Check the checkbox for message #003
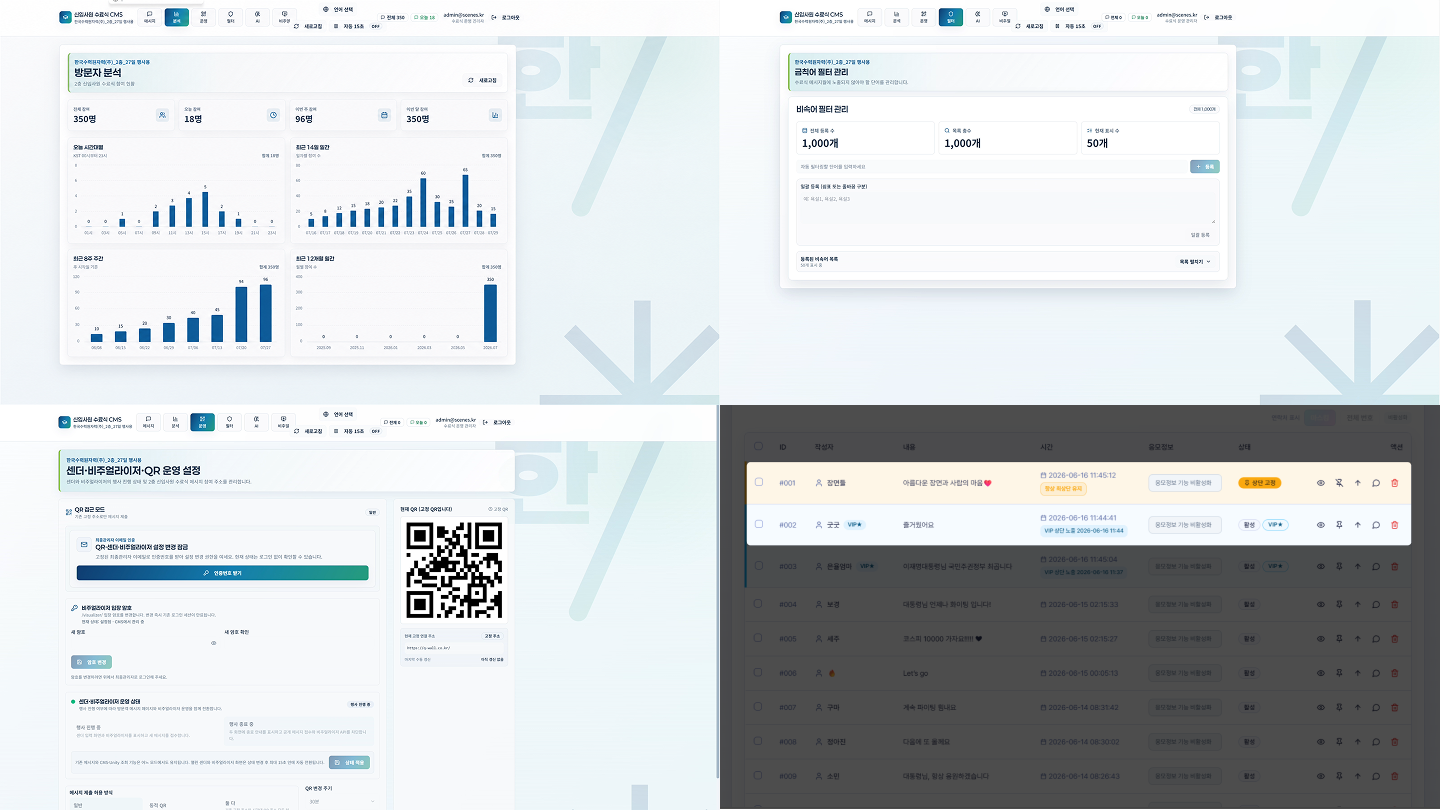Viewport: 1440px width, 810px height. pos(758,566)
